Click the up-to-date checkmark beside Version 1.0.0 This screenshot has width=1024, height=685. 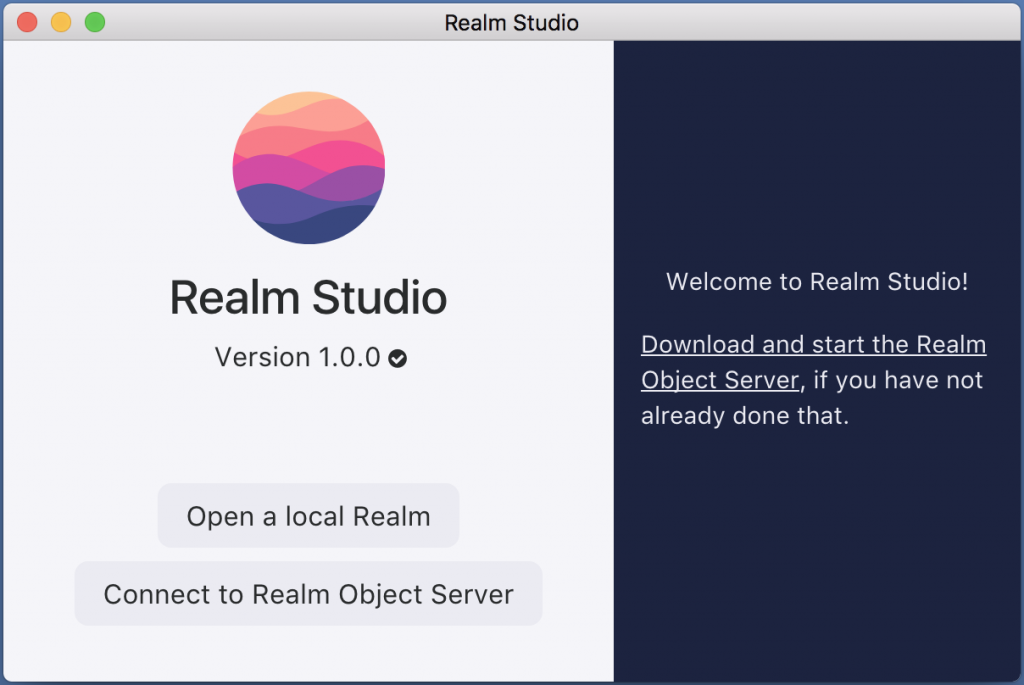(x=397, y=358)
